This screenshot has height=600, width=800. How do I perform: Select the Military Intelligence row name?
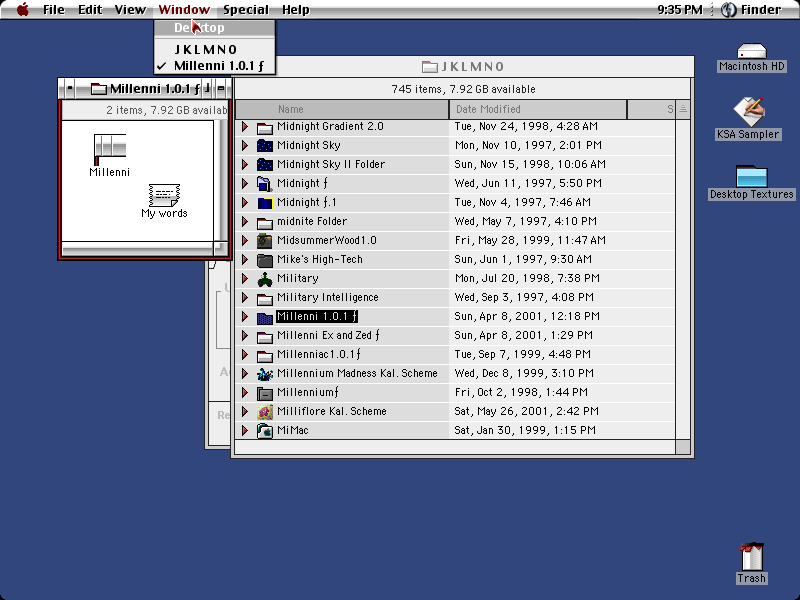tap(328, 297)
